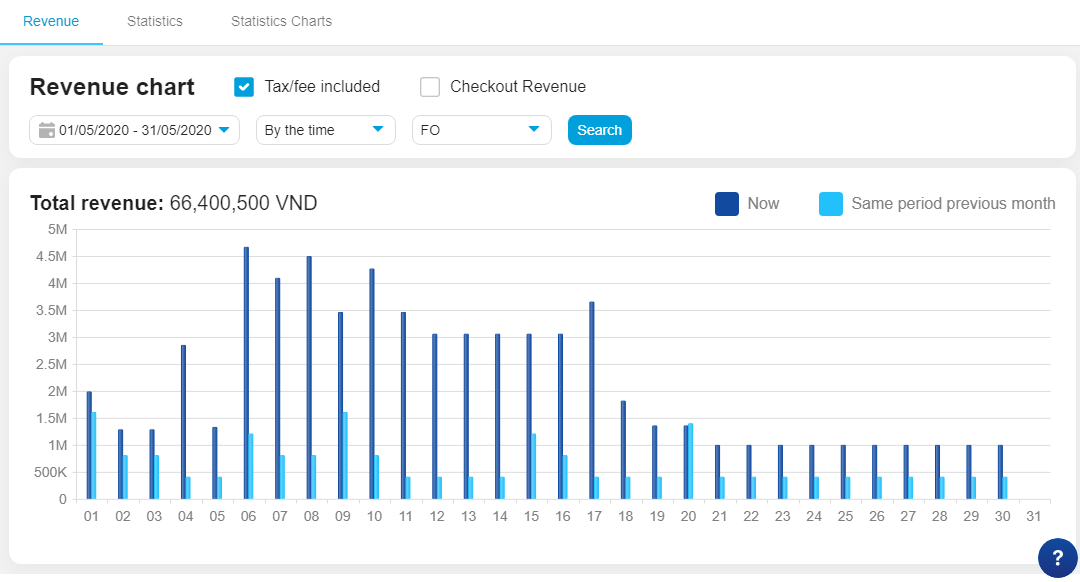Click the dark blue bar for day 17
Image resolution: width=1080 pixels, height=582 pixels.
pos(592,400)
